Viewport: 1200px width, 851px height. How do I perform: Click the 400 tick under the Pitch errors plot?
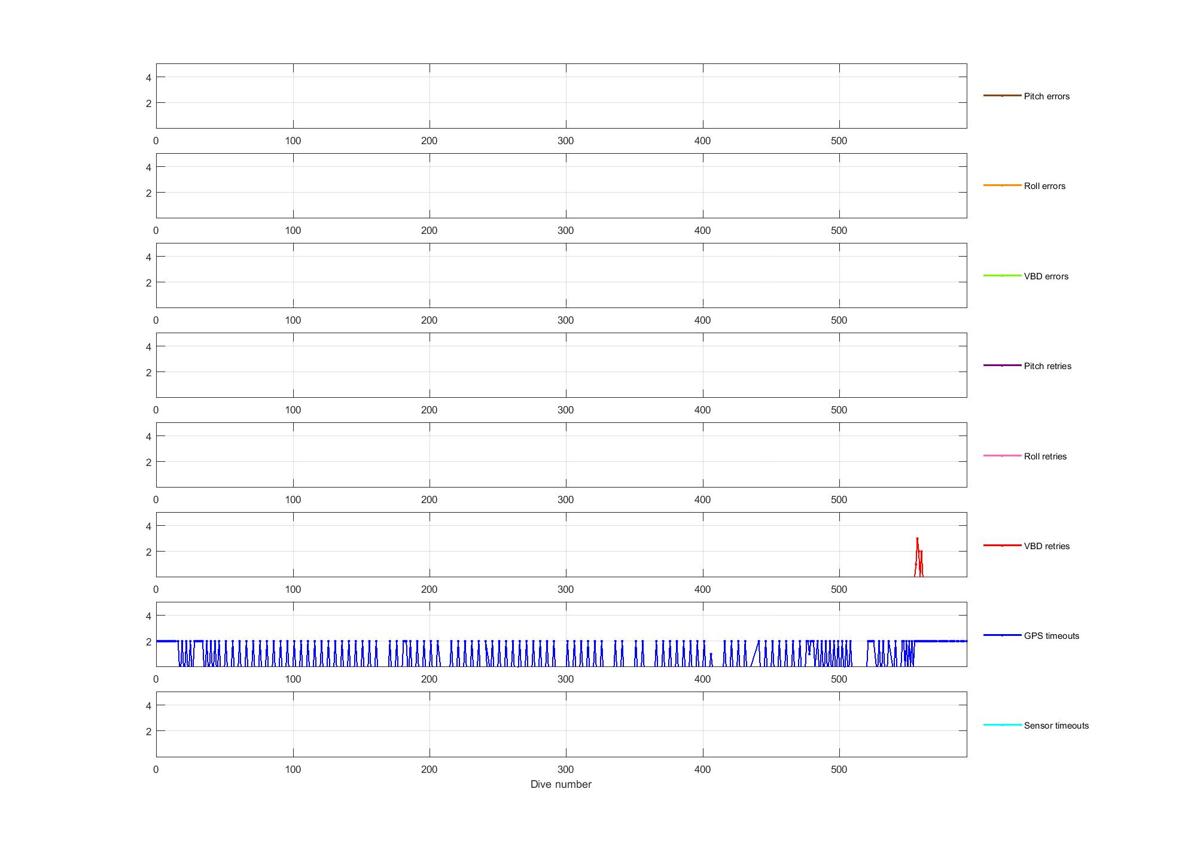703,141
